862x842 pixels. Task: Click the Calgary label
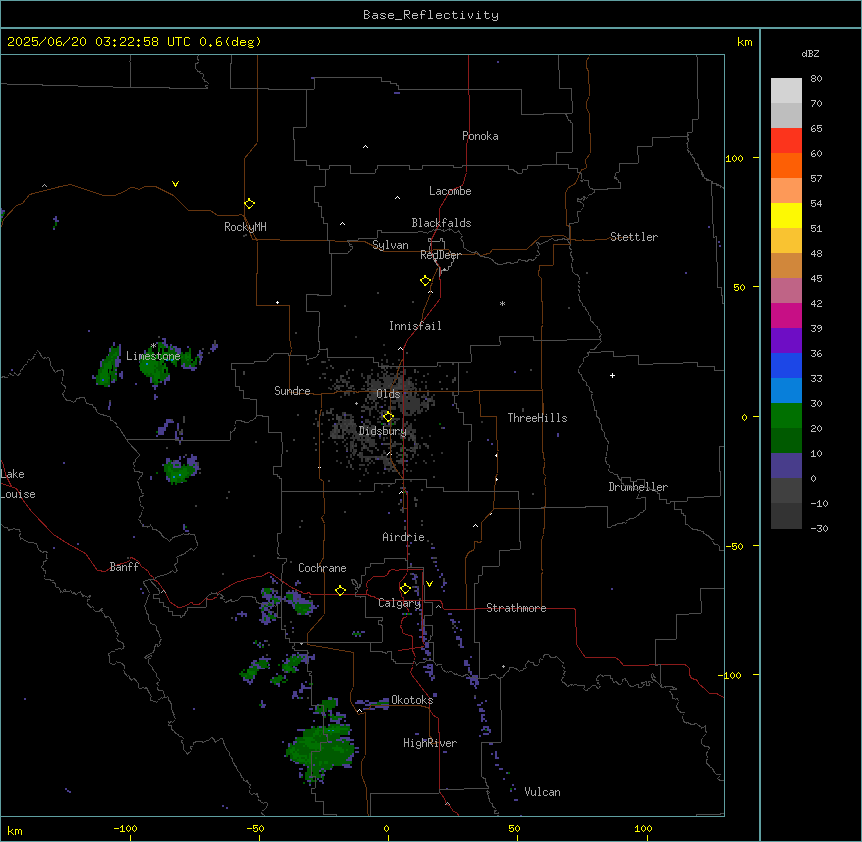(399, 603)
